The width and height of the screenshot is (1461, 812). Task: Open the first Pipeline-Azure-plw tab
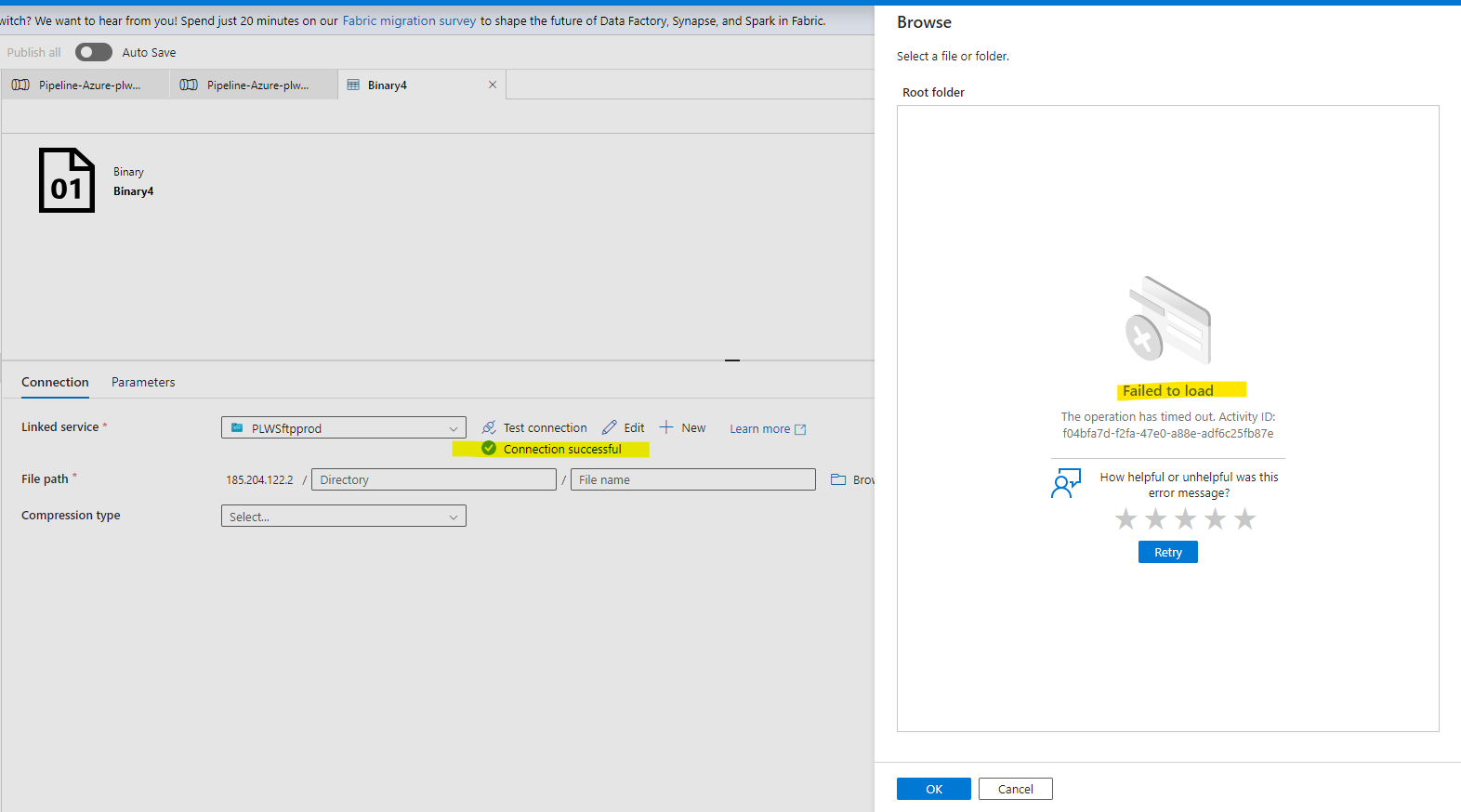85,85
